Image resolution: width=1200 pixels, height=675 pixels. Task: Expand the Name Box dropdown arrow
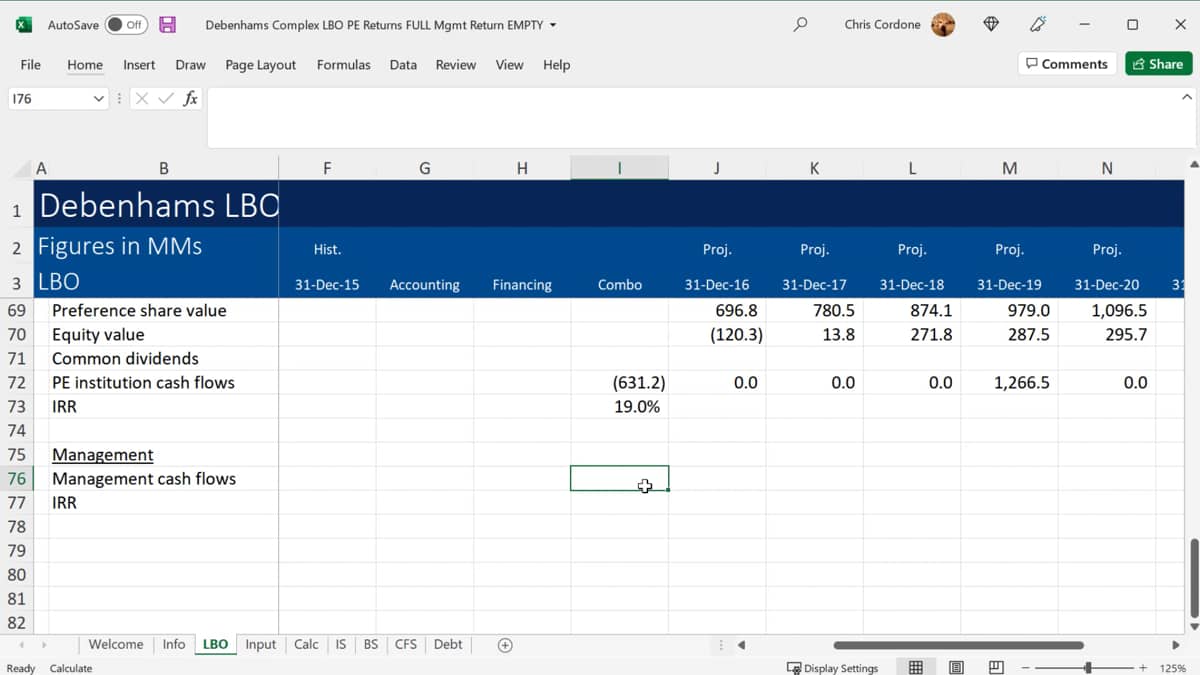pos(98,98)
